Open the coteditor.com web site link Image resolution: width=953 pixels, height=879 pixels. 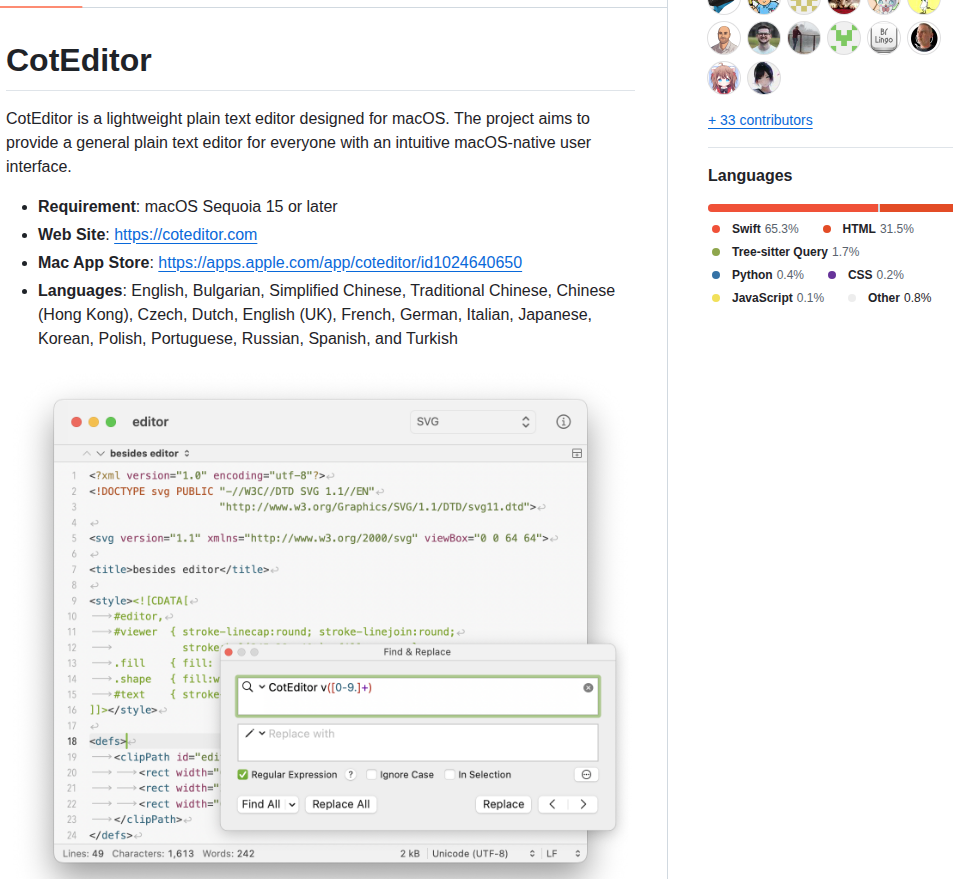[x=185, y=235]
